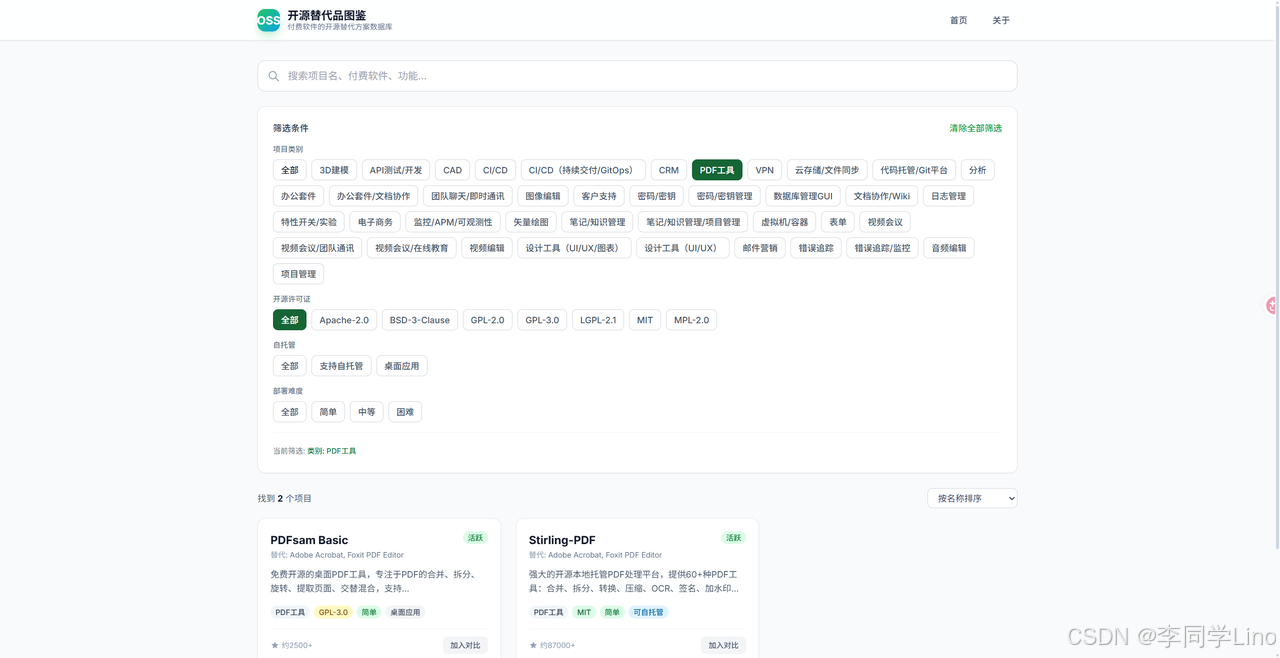Toggle the CRM category filter
This screenshot has width=1280, height=658.
tap(669, 170)
